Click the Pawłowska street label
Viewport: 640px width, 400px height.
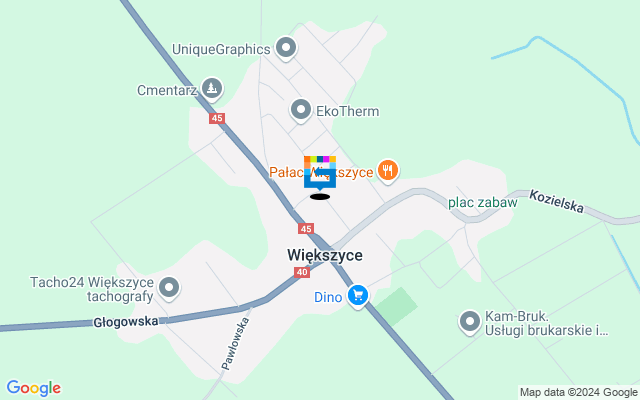tap(235, 344)
